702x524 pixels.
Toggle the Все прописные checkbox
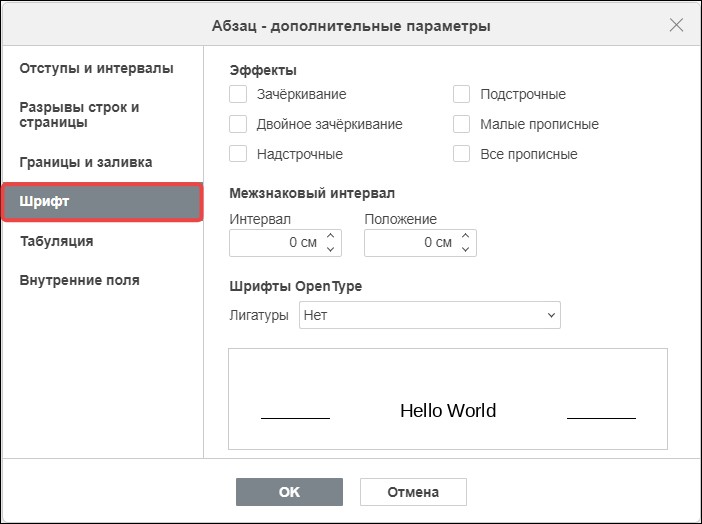(461, 154)
